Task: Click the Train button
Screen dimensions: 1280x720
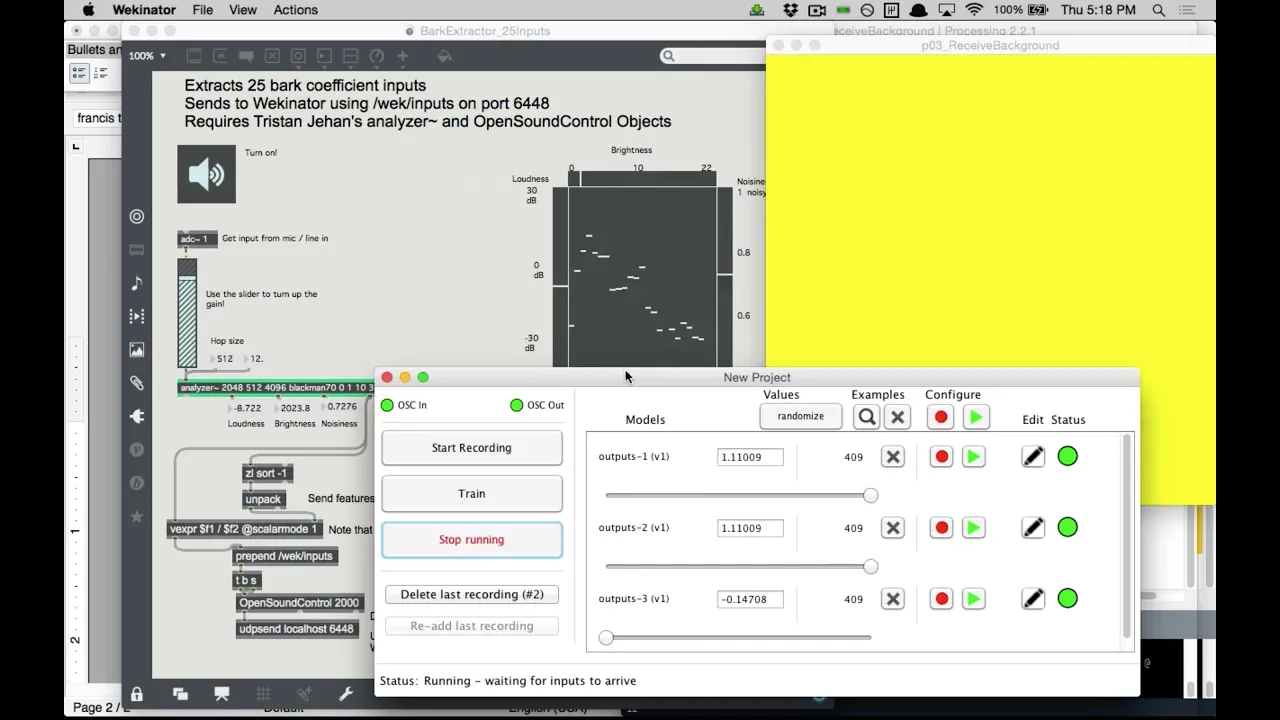Action: [x=472, y=494]
